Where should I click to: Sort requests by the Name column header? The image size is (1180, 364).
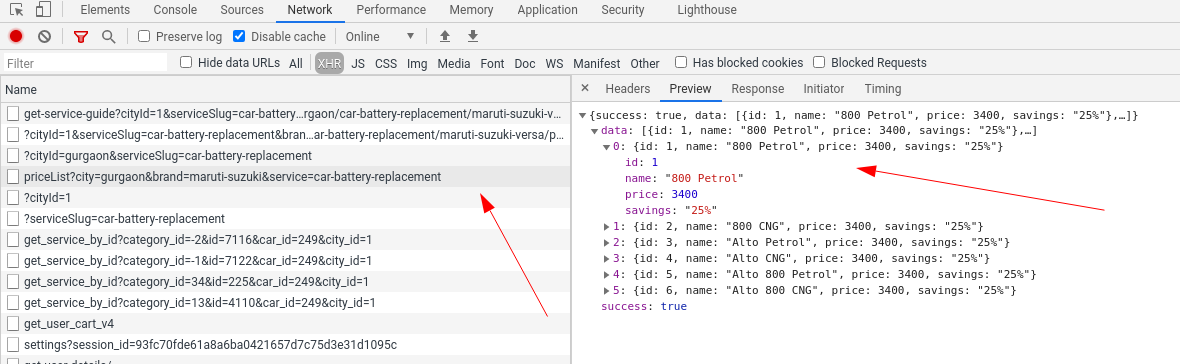click(285, 89)
